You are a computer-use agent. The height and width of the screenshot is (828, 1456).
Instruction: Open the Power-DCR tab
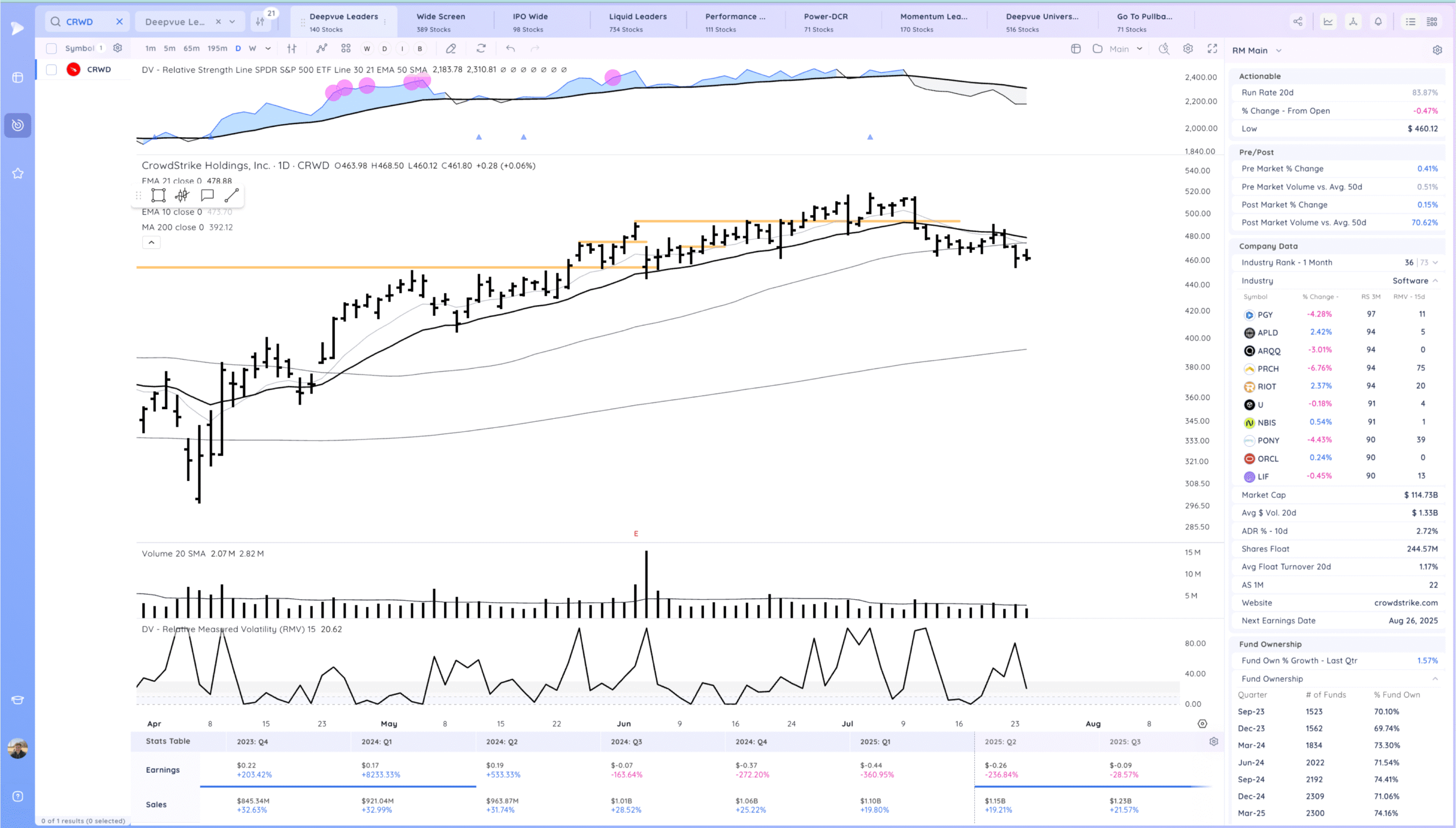[x=825, y=22]
